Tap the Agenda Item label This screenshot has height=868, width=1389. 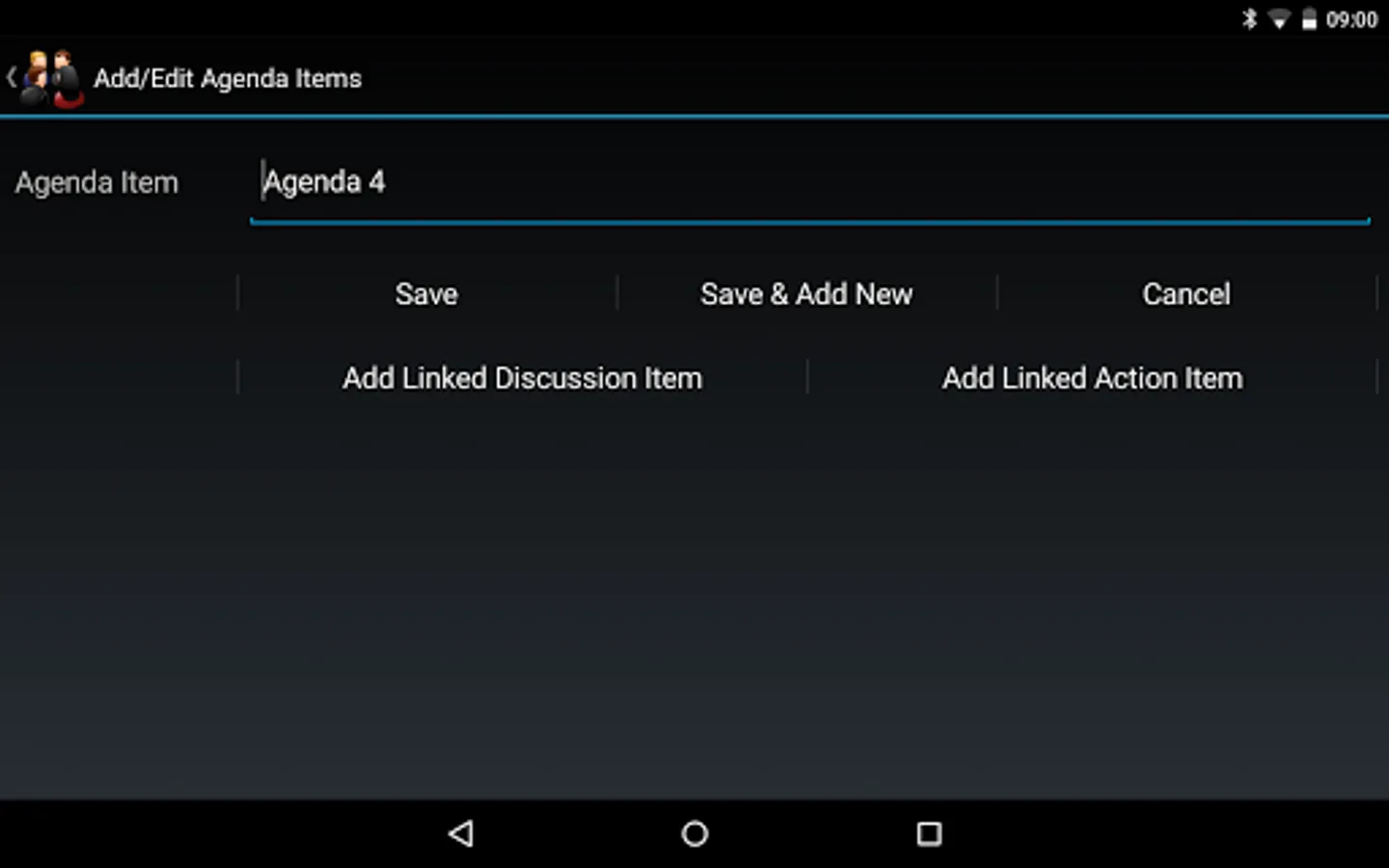click(x=96, y=183)
